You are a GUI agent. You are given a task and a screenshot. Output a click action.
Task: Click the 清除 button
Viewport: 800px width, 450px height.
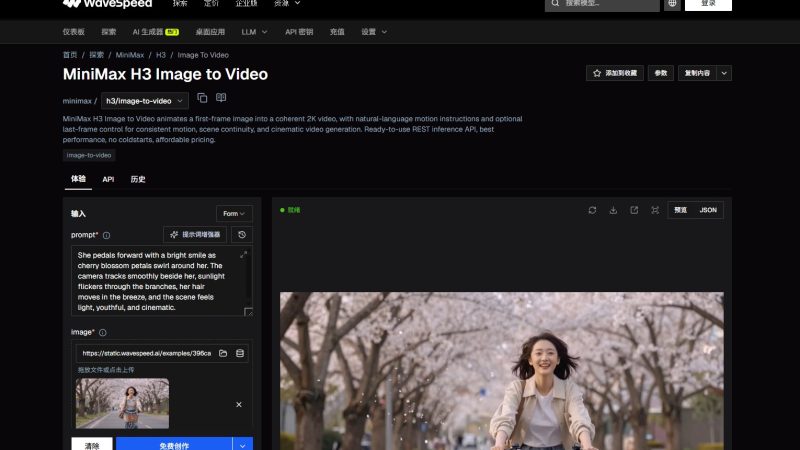[x=92, y=445]
